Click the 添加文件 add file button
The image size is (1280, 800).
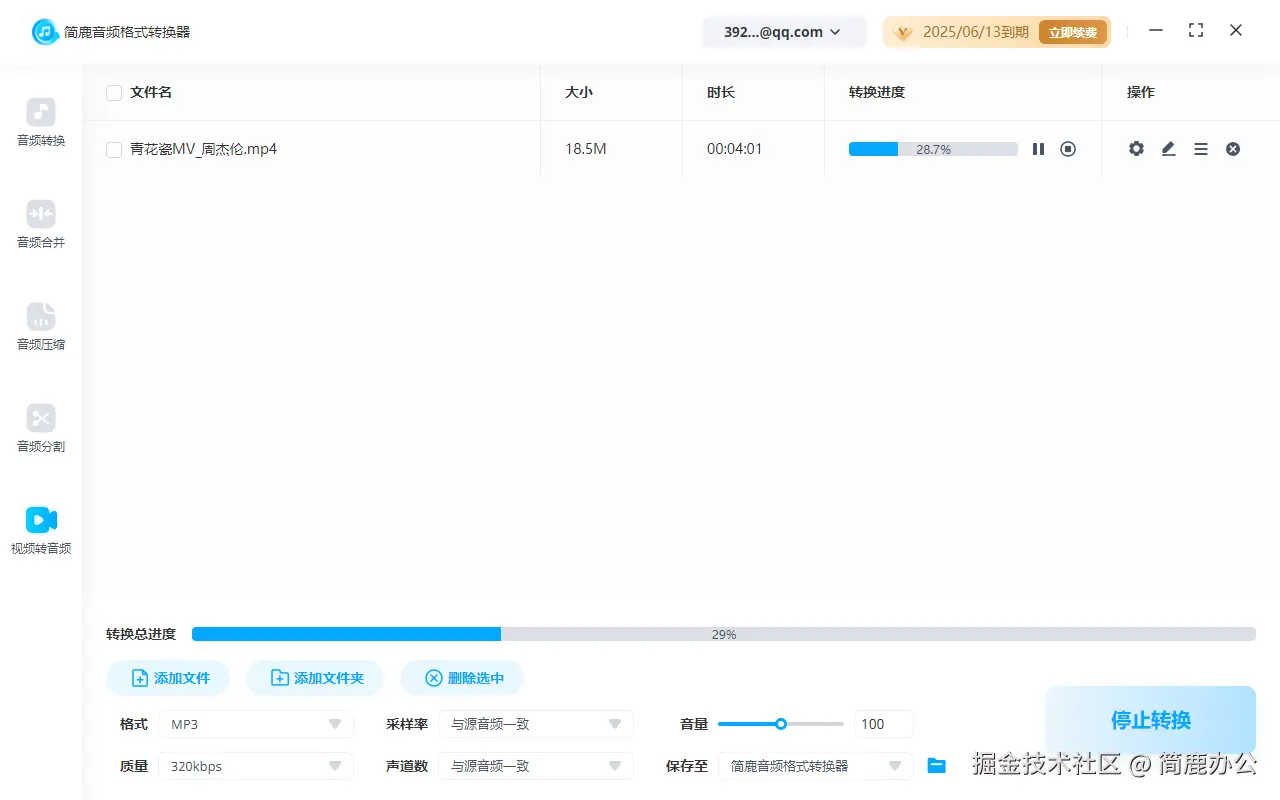pyautogui.click(x=168, y=678)
